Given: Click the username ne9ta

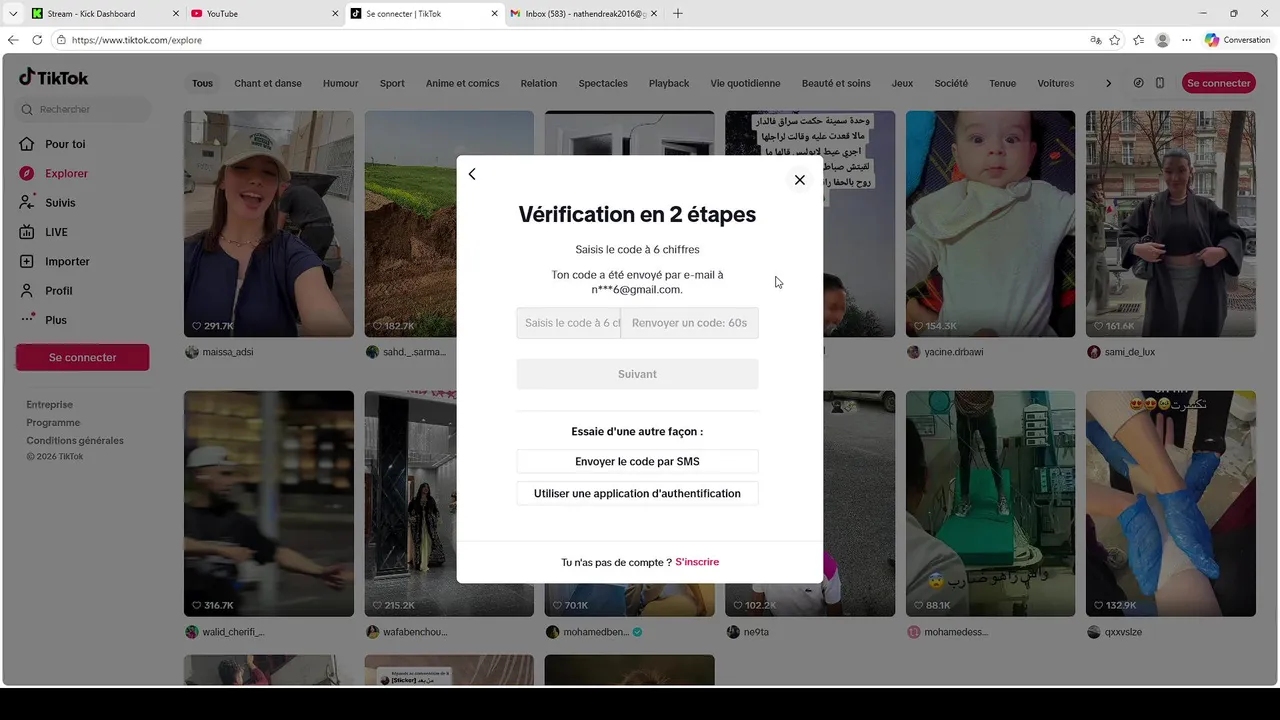Looking at the screenshot, I should (x=756, y=632).
